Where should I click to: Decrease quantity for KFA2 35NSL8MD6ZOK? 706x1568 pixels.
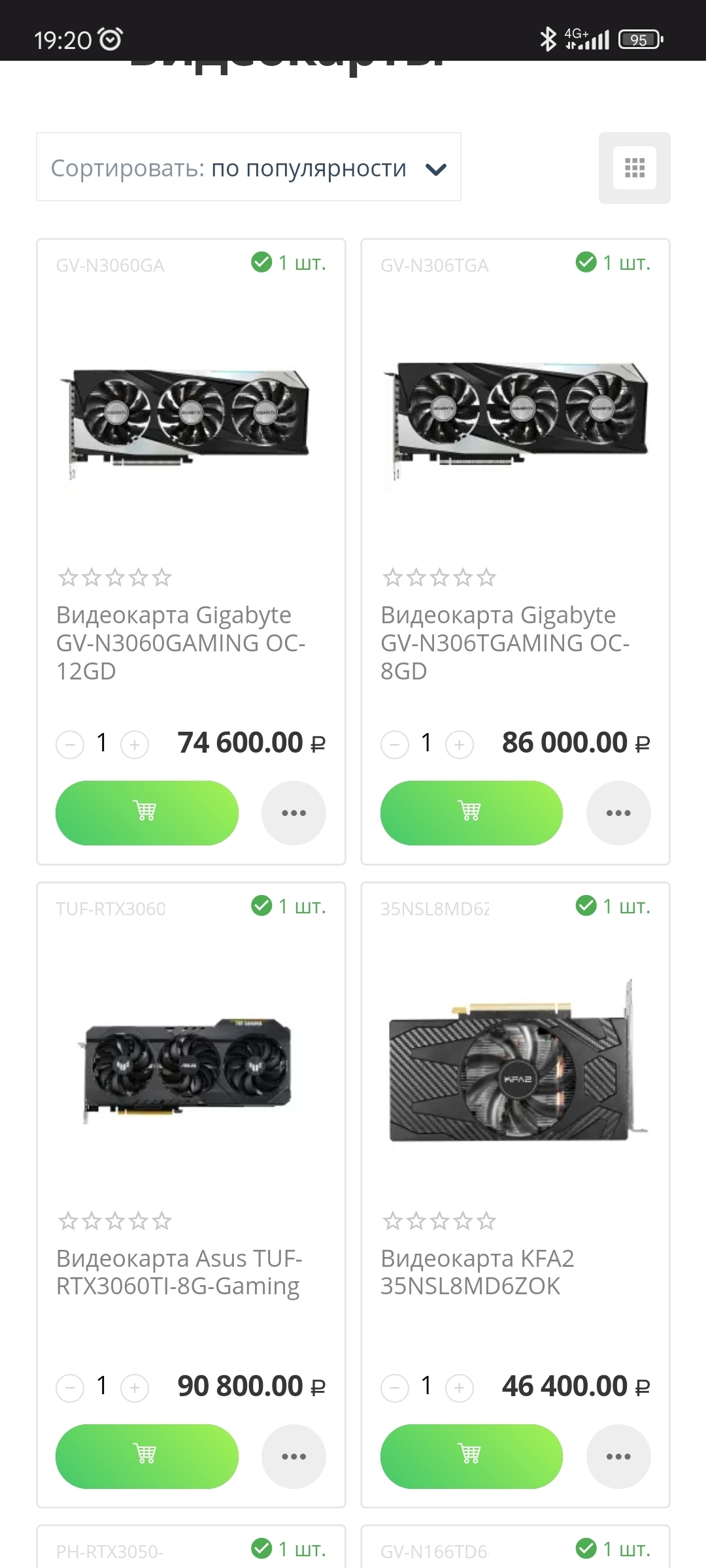[x=395, y=1388]
